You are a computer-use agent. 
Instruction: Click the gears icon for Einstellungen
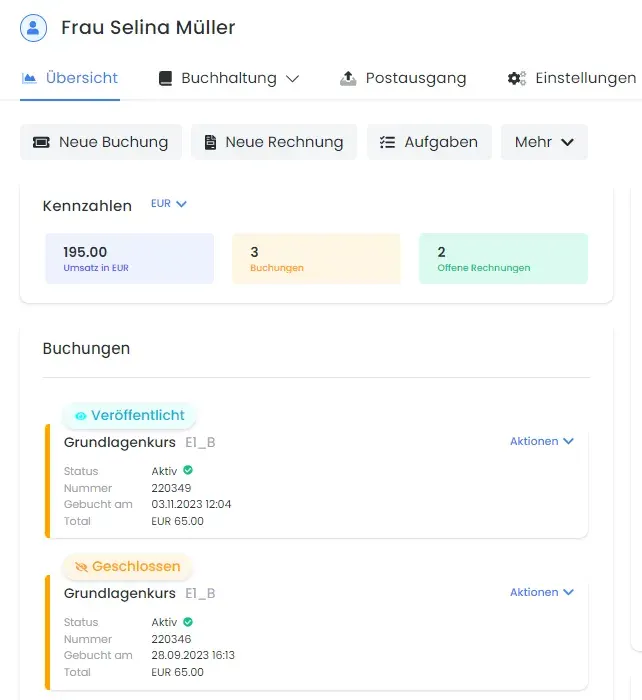point(517,78)
